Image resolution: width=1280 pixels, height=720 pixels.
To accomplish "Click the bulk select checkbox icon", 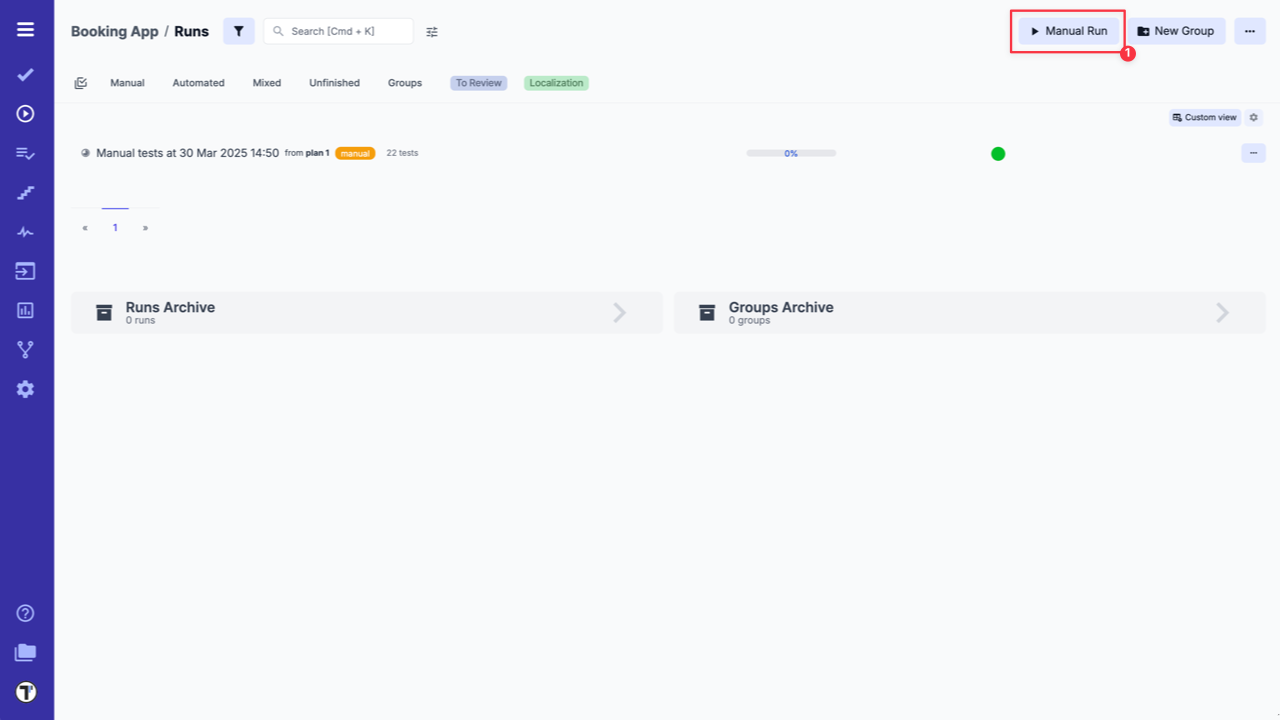I will [81, 83].
